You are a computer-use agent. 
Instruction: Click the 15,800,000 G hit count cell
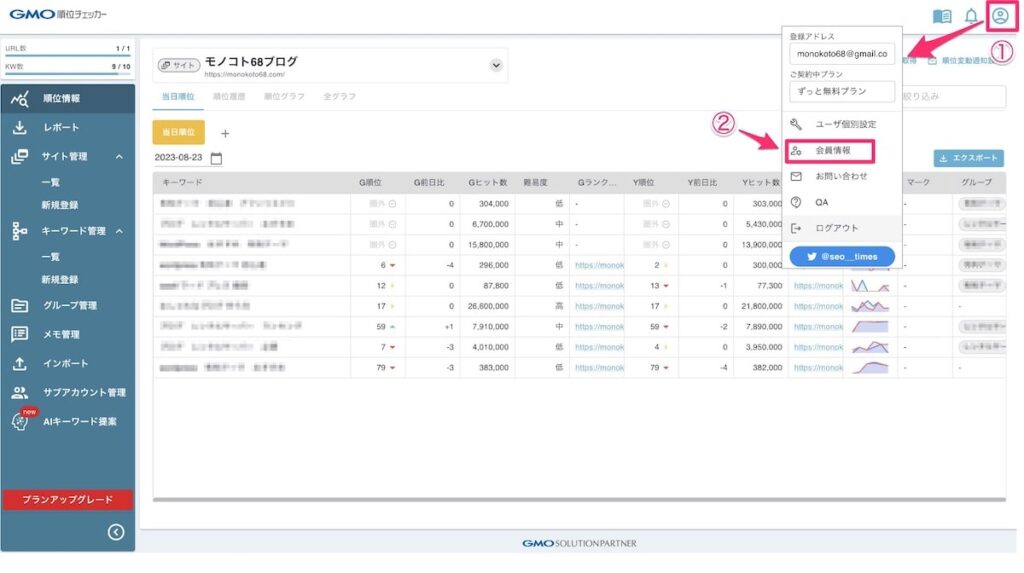click(487, 245)
